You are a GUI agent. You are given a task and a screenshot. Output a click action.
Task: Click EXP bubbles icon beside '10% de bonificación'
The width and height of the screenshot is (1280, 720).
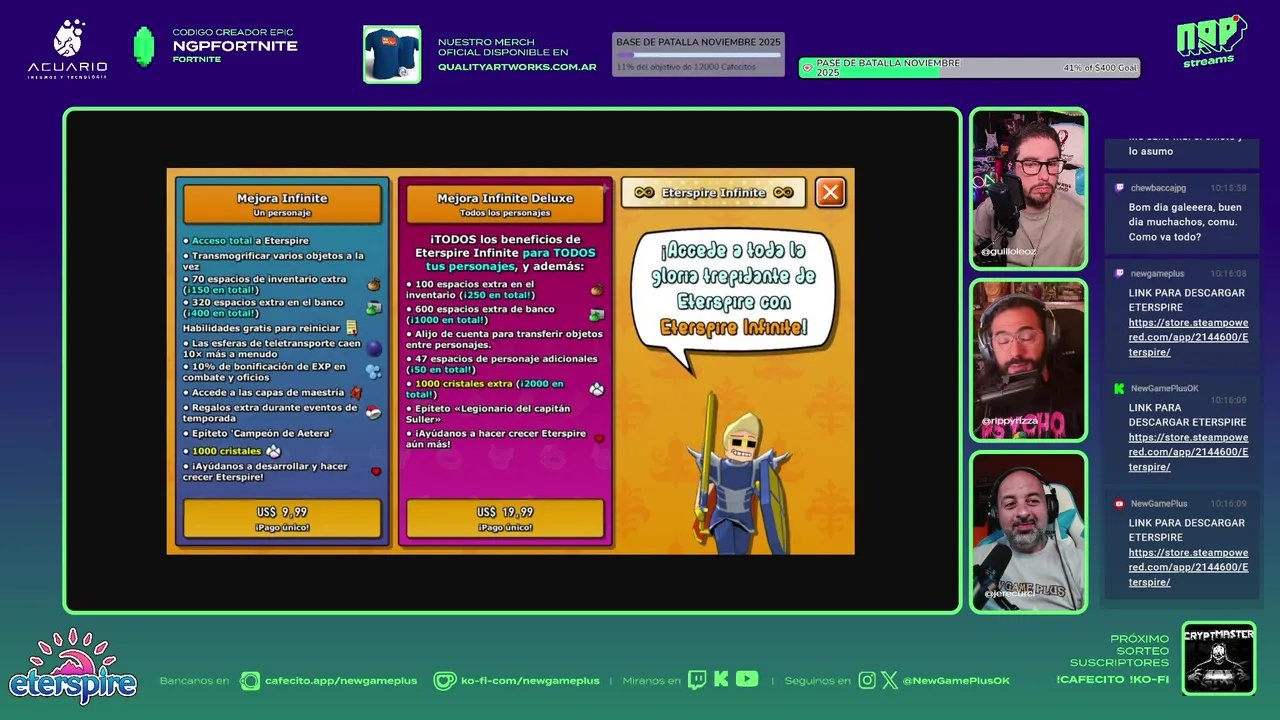click(x=373, y=372)
